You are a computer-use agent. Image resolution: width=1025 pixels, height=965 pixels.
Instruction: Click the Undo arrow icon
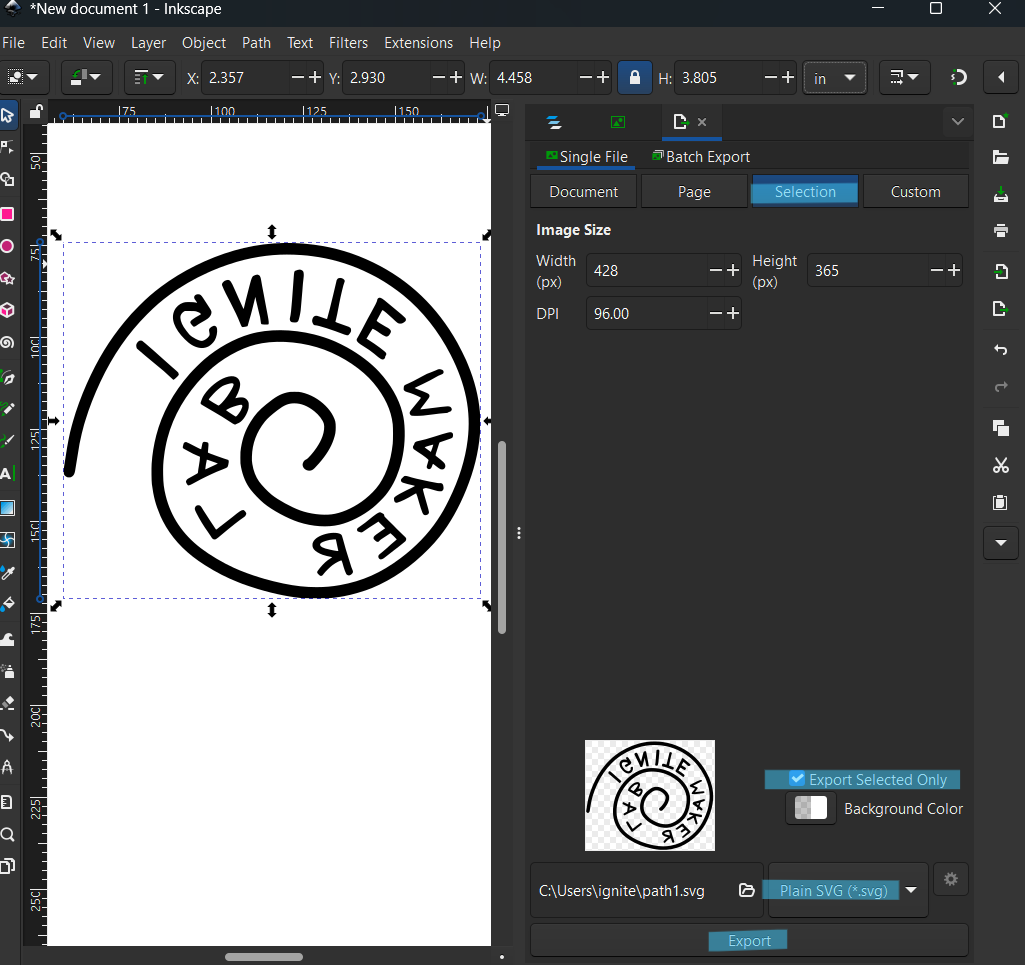tap(1000, 350)
